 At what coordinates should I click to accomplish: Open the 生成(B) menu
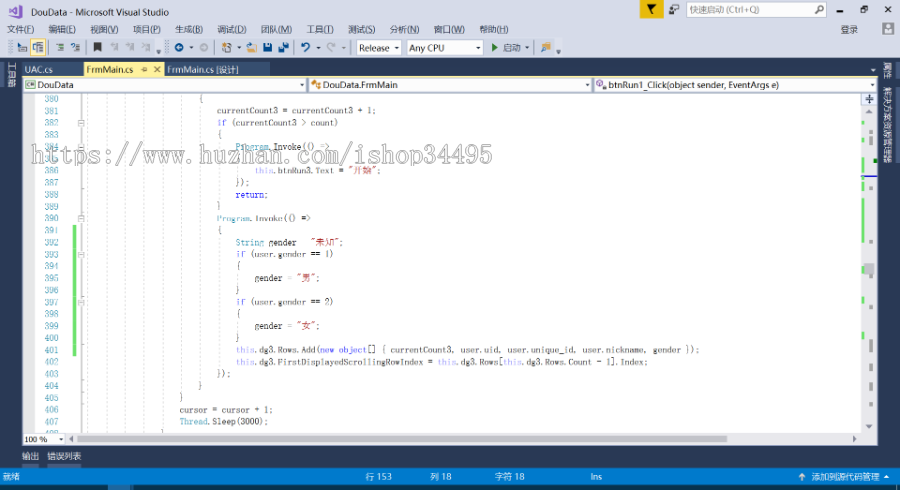click(189, 29)
